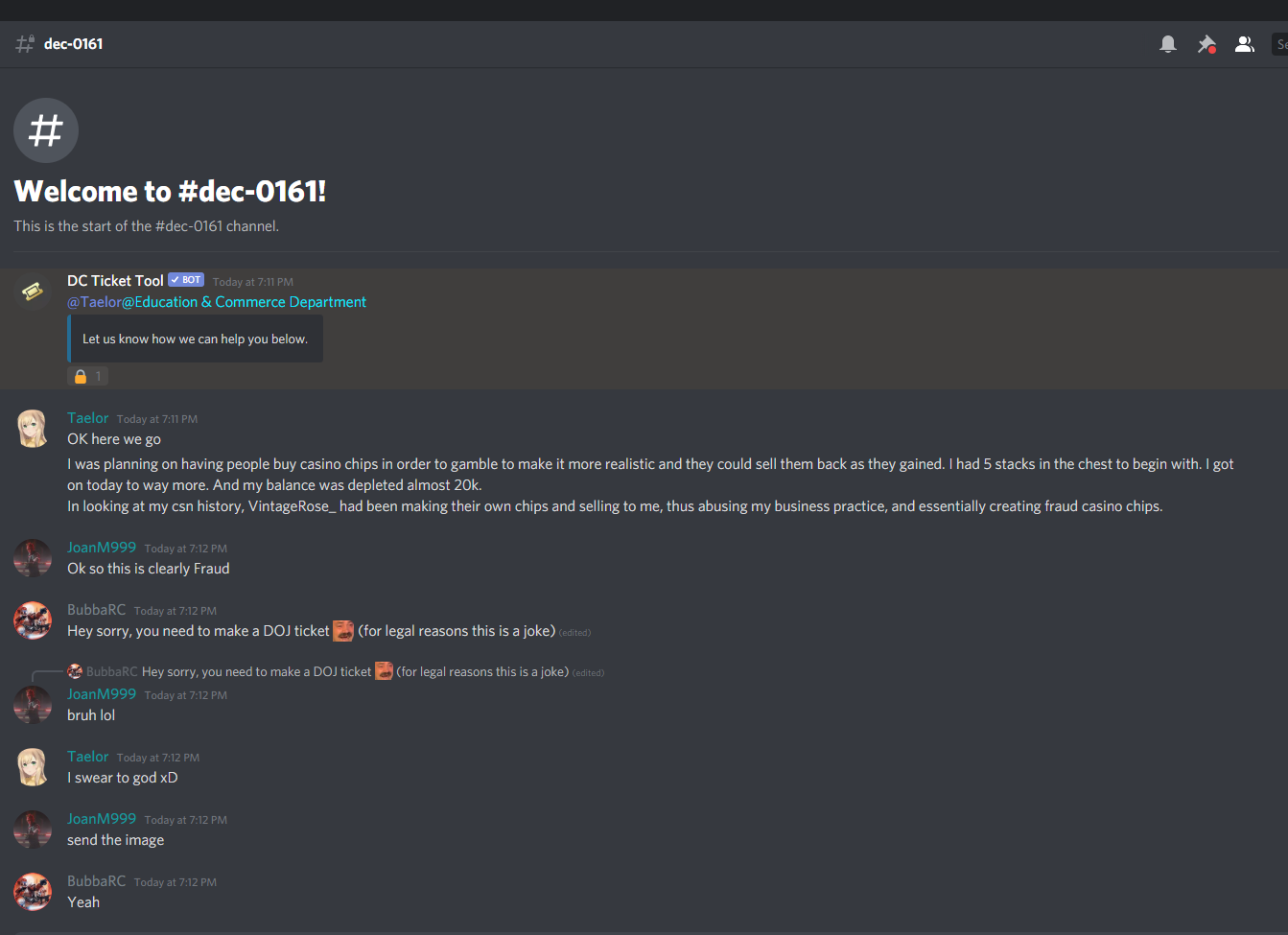Click Taelor username above 'I swear to god xD'
This screenshot has width=1288, height=935.
pyautogui.click(x=88, y=757)
